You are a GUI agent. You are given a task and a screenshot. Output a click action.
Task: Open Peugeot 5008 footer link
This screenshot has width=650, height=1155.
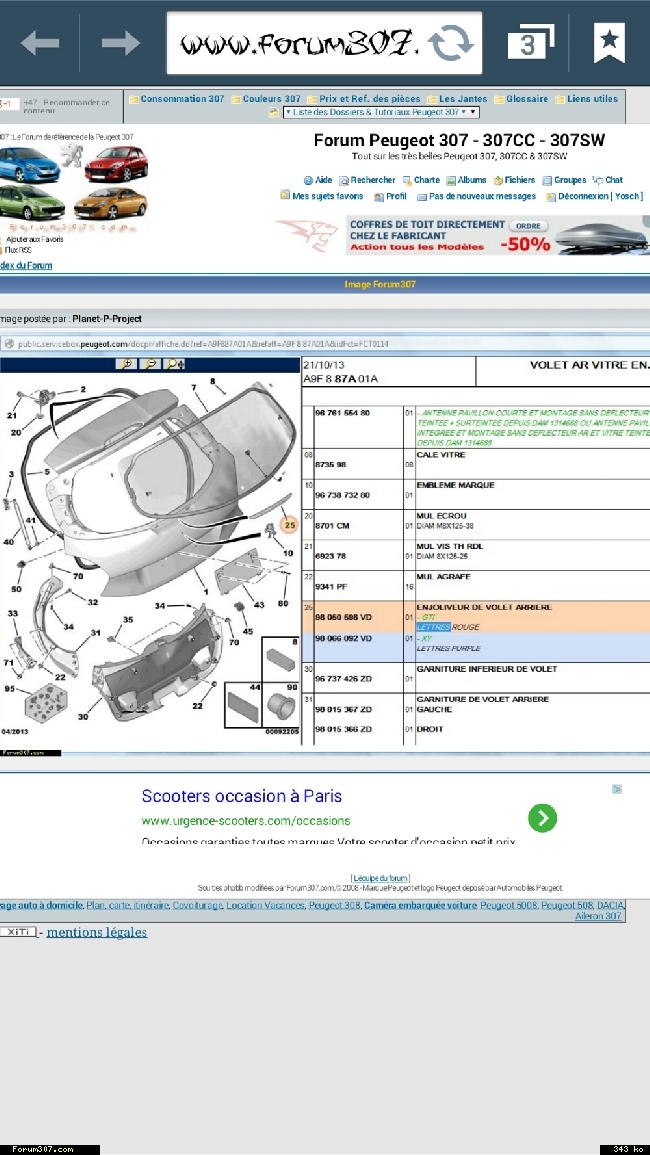tap(509, 905)
